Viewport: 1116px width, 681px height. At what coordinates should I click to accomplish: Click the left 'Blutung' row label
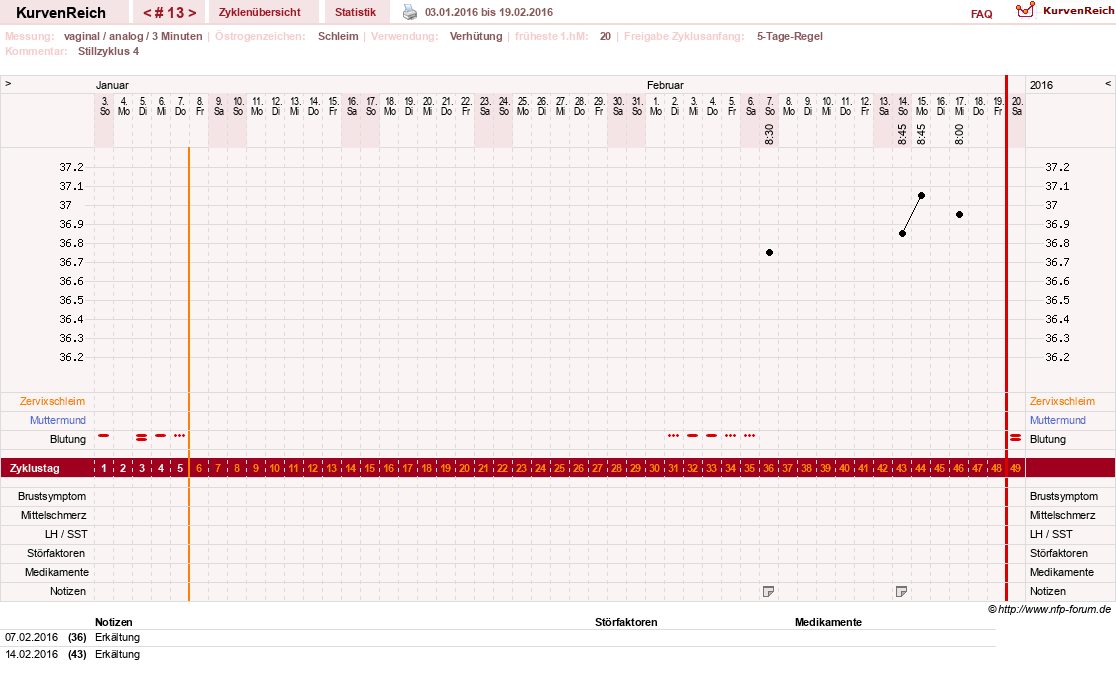(x=68, y=440)
